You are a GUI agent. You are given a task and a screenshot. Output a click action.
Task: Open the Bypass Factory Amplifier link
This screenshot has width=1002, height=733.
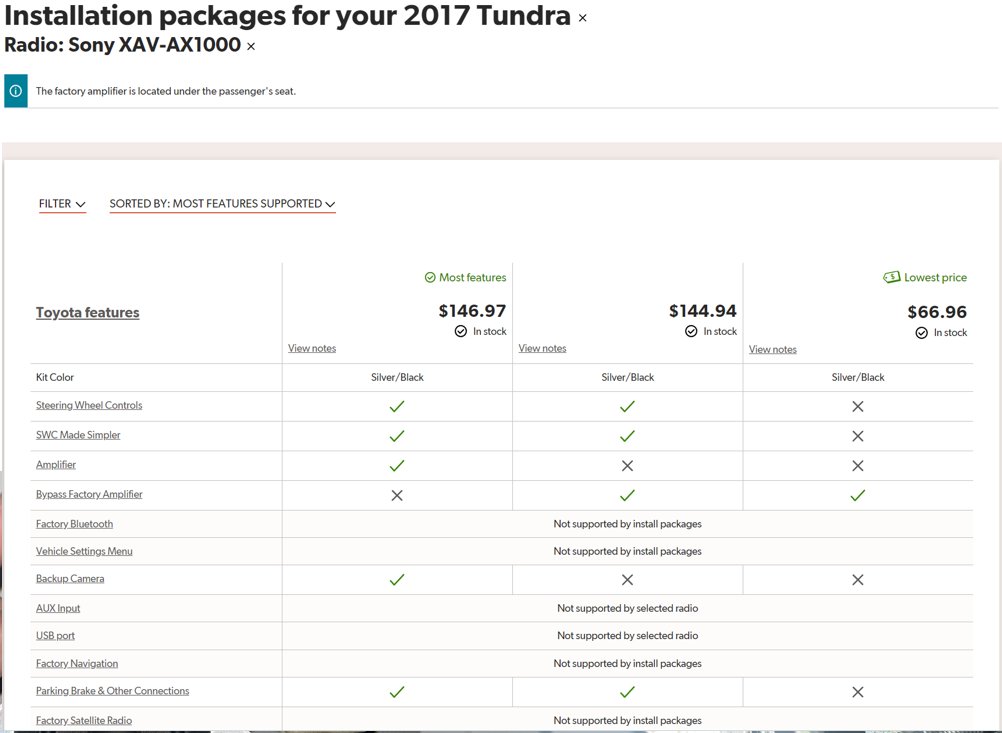(x=89, y=494)
